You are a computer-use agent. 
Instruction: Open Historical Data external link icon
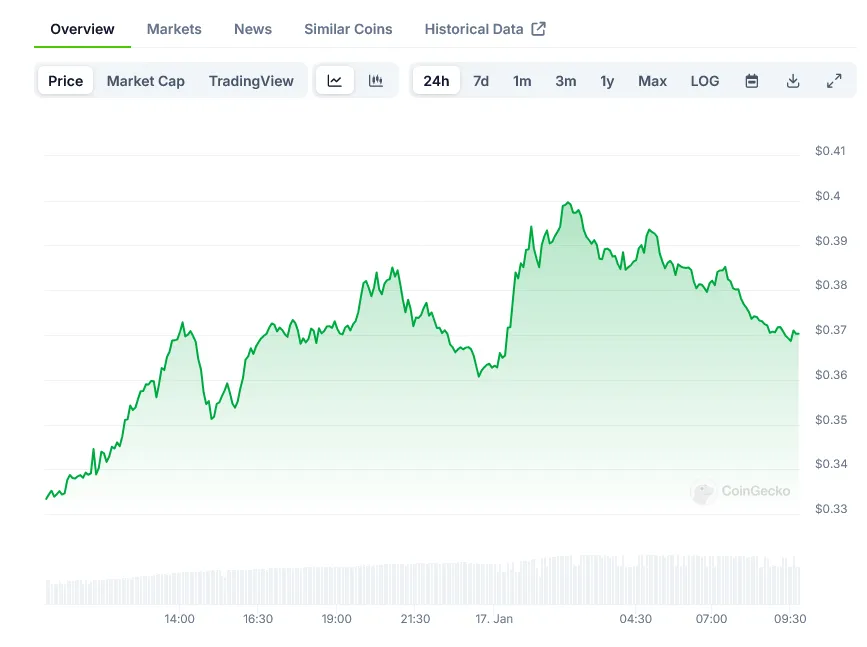(x=538, y=29)
